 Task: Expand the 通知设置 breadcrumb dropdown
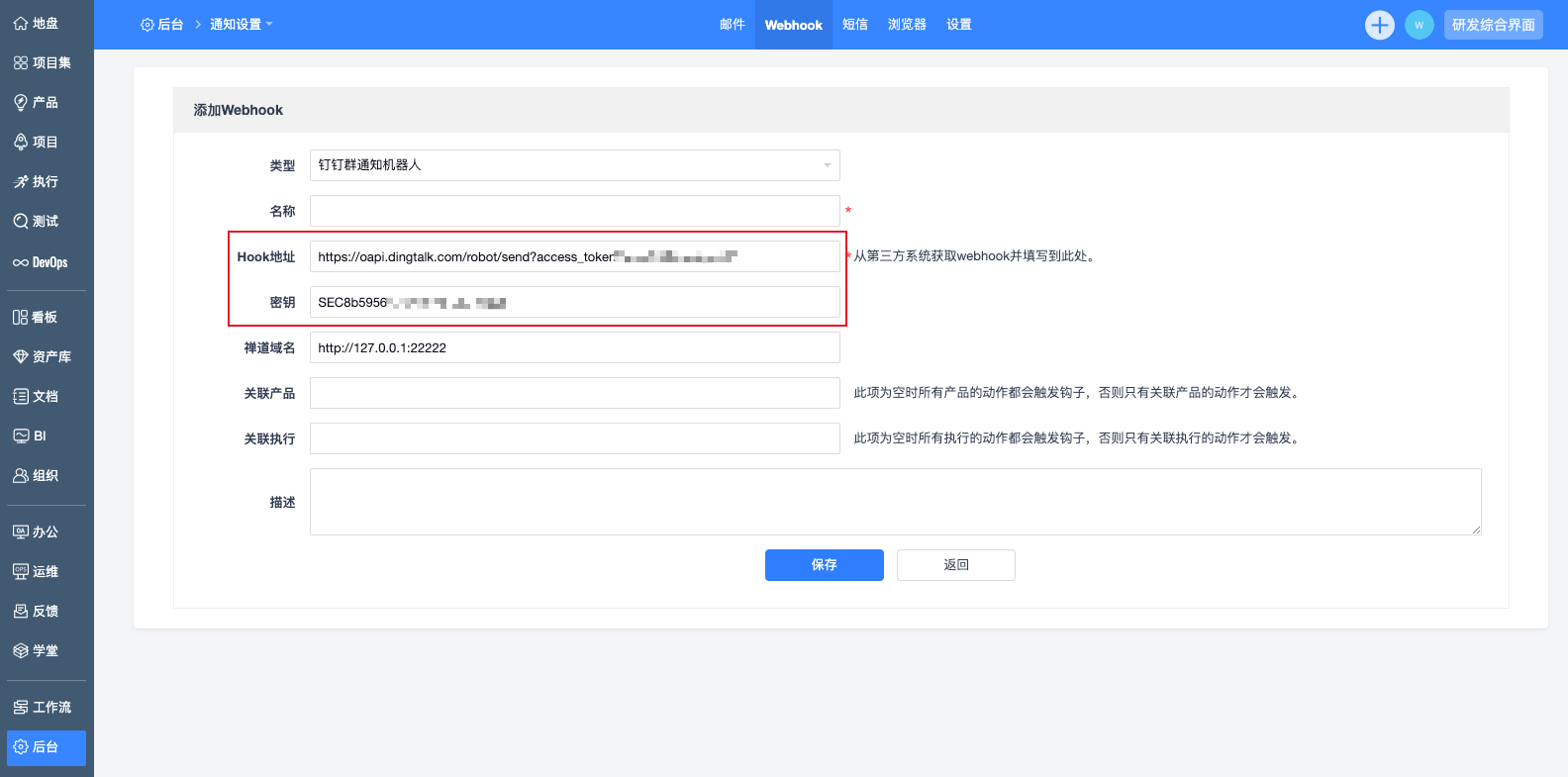tap(242, 25)
